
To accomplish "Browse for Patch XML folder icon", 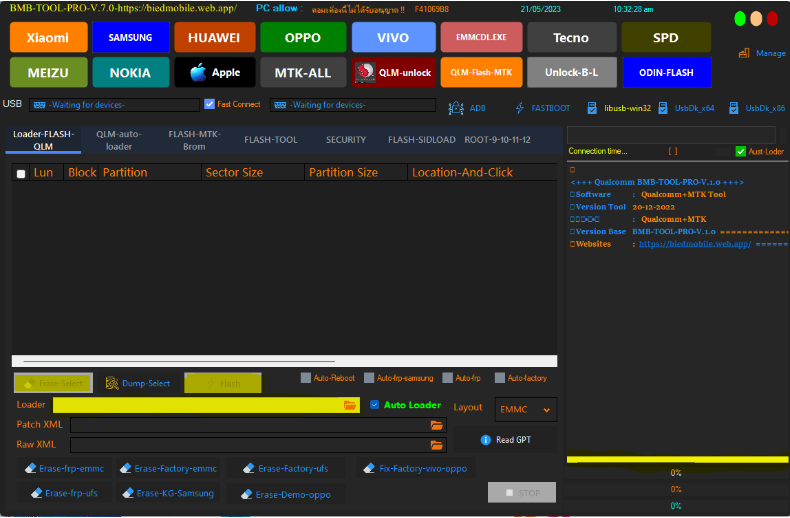I will [437, 425].
